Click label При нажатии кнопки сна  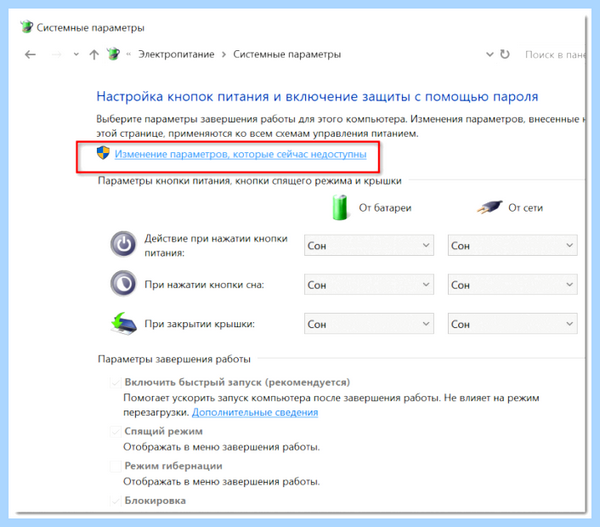(204, 285)
